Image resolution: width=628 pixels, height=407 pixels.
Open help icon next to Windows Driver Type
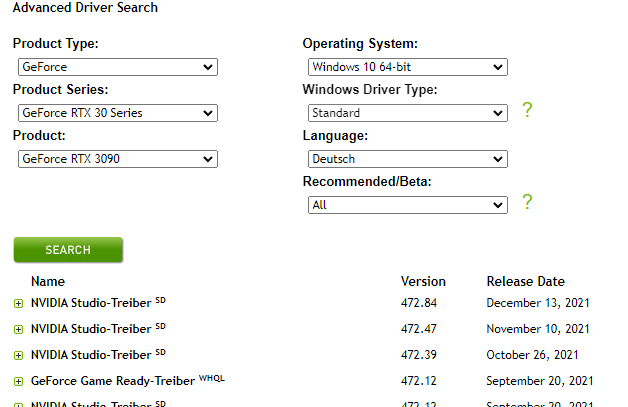coord(527,110)
